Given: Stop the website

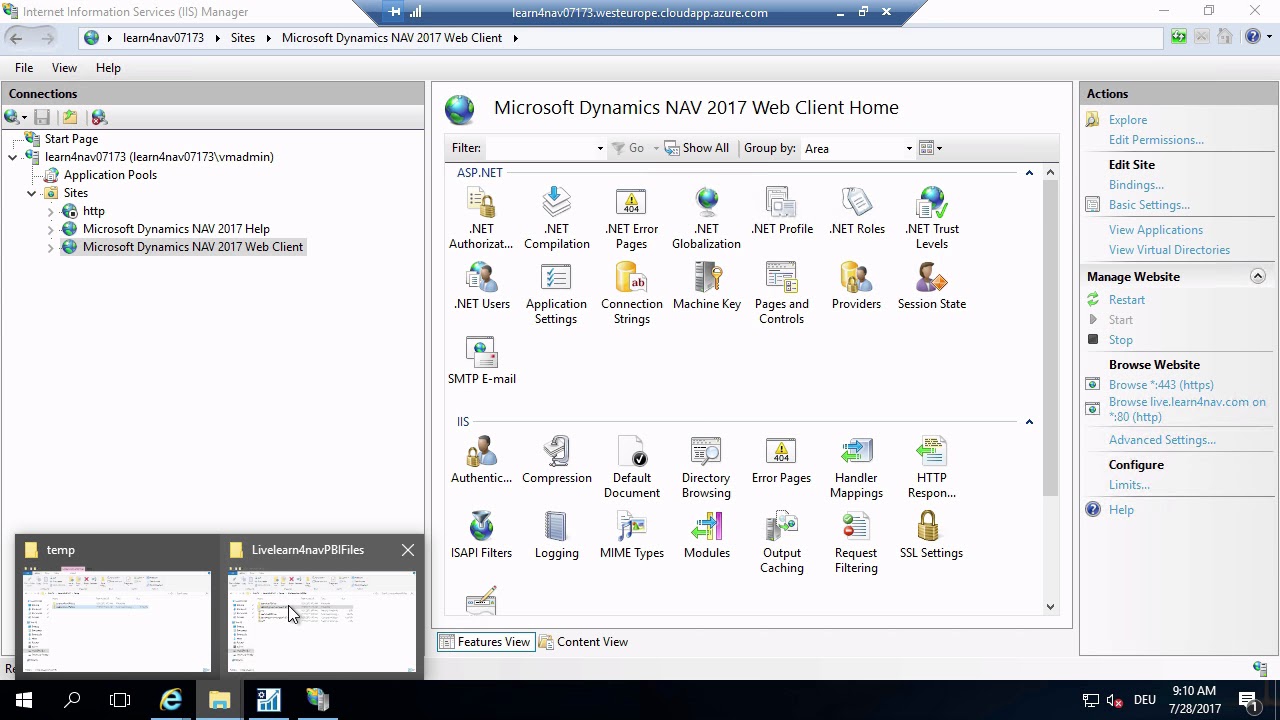Looking at the screenshot, I should click(1120, 340).
